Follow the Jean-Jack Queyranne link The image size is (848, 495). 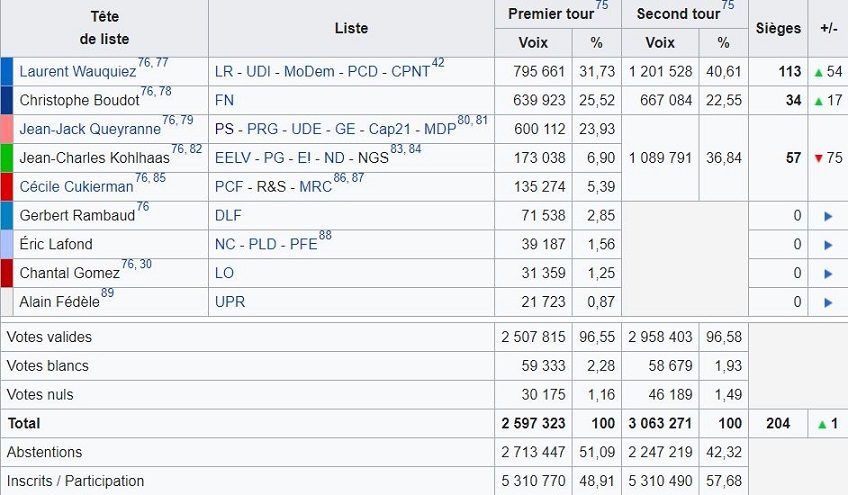click(89, 129)
